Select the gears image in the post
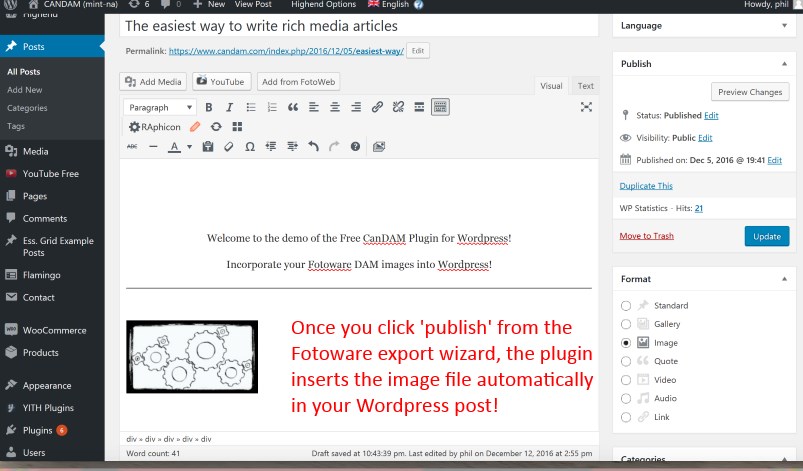Viewport: 803px width, 471px height. click(192, 357)
